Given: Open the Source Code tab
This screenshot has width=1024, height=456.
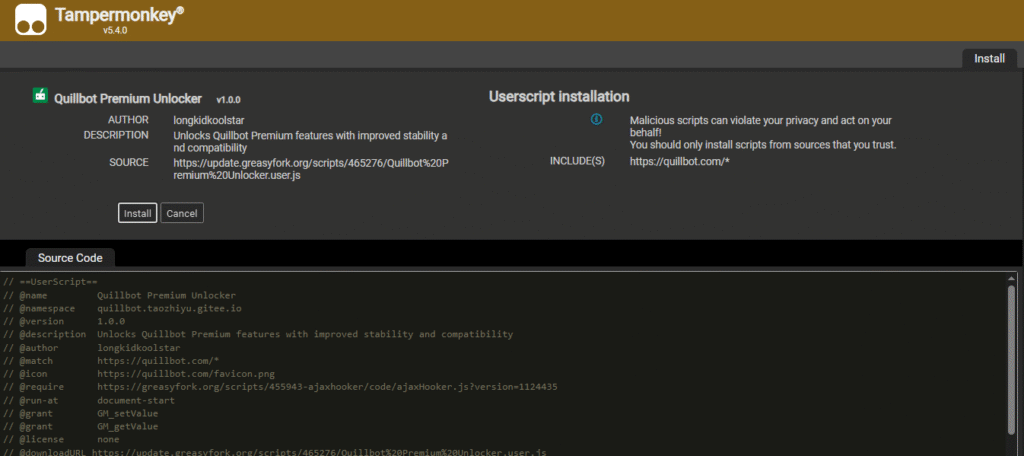Looking at the screenshot, I should 70,257.
